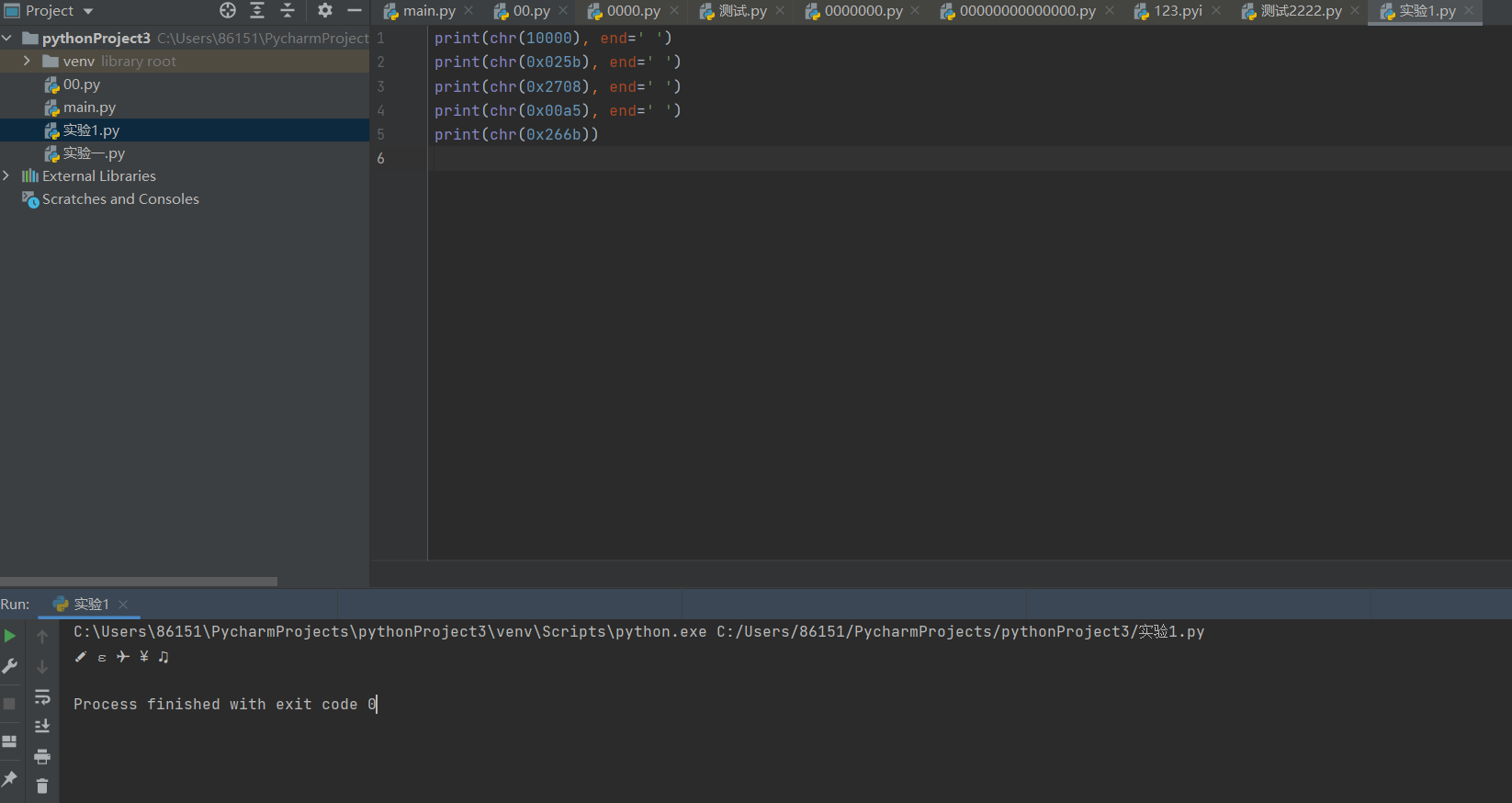Clear console with trash icon
Image resolution: width=1512 pixels, height=803 pixels.
point(42,786)
